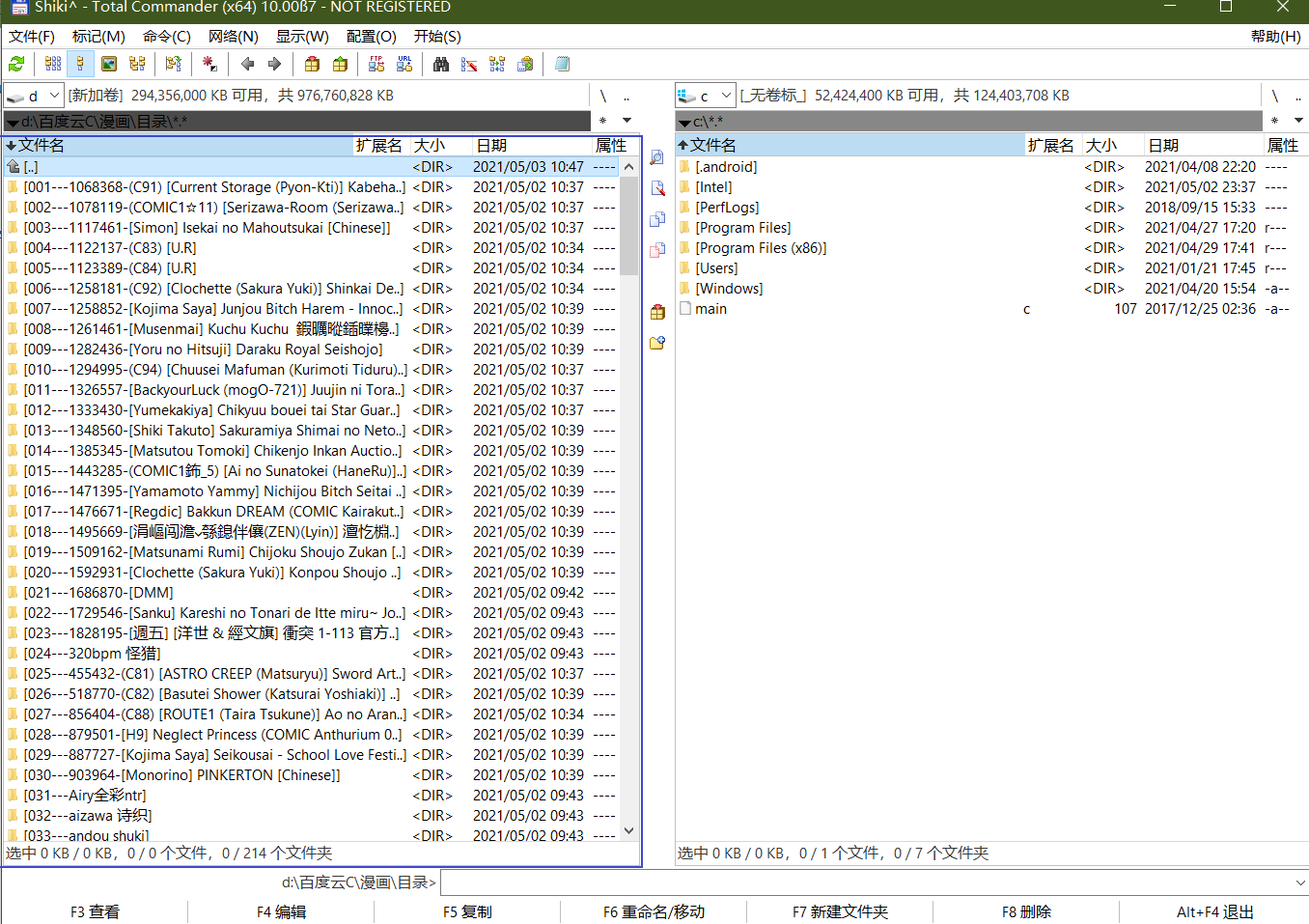Open the multi-rename tool icon
The image size is (1309, 924).
tap(469, 64)
